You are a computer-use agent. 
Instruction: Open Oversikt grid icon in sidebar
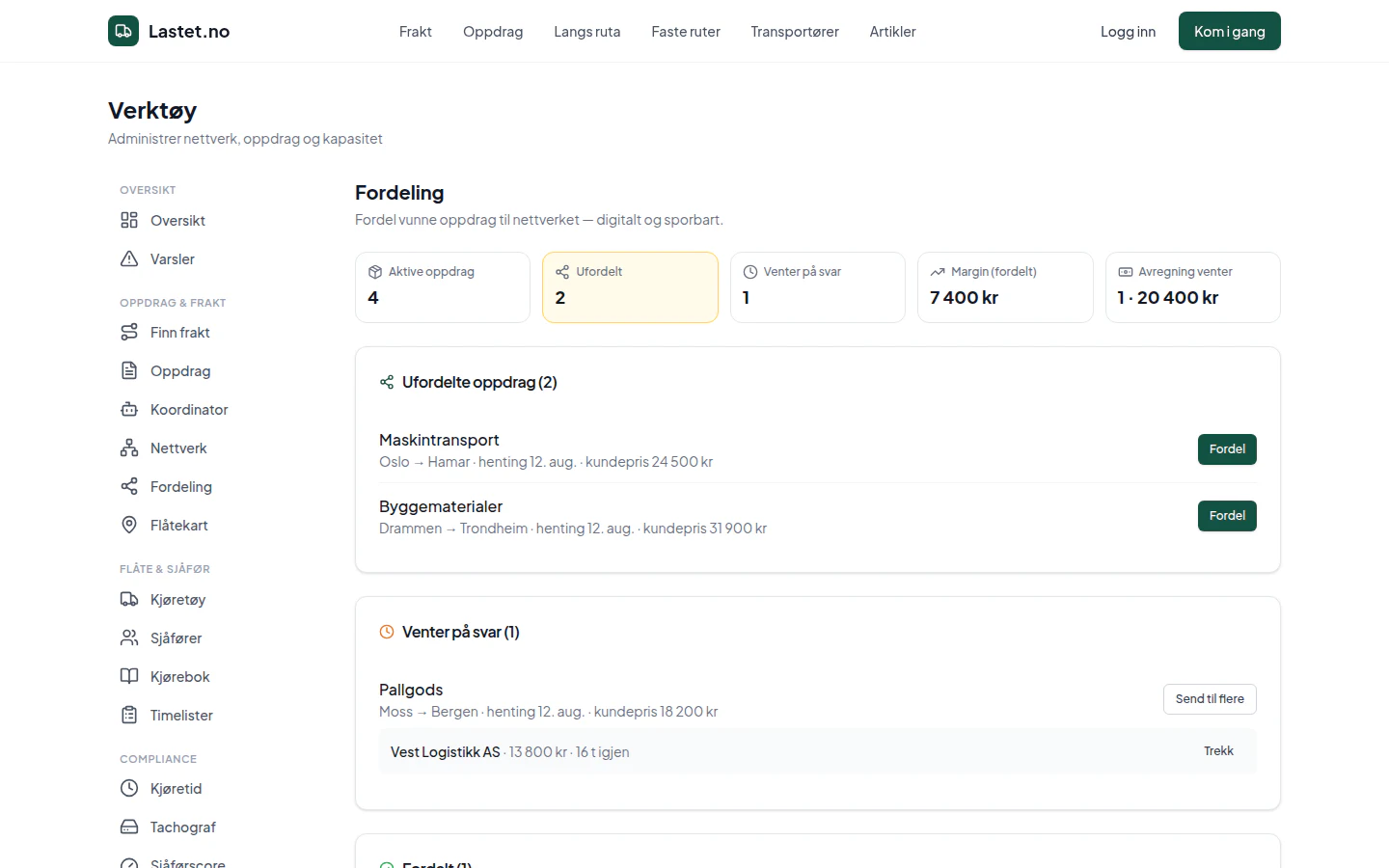129,220
